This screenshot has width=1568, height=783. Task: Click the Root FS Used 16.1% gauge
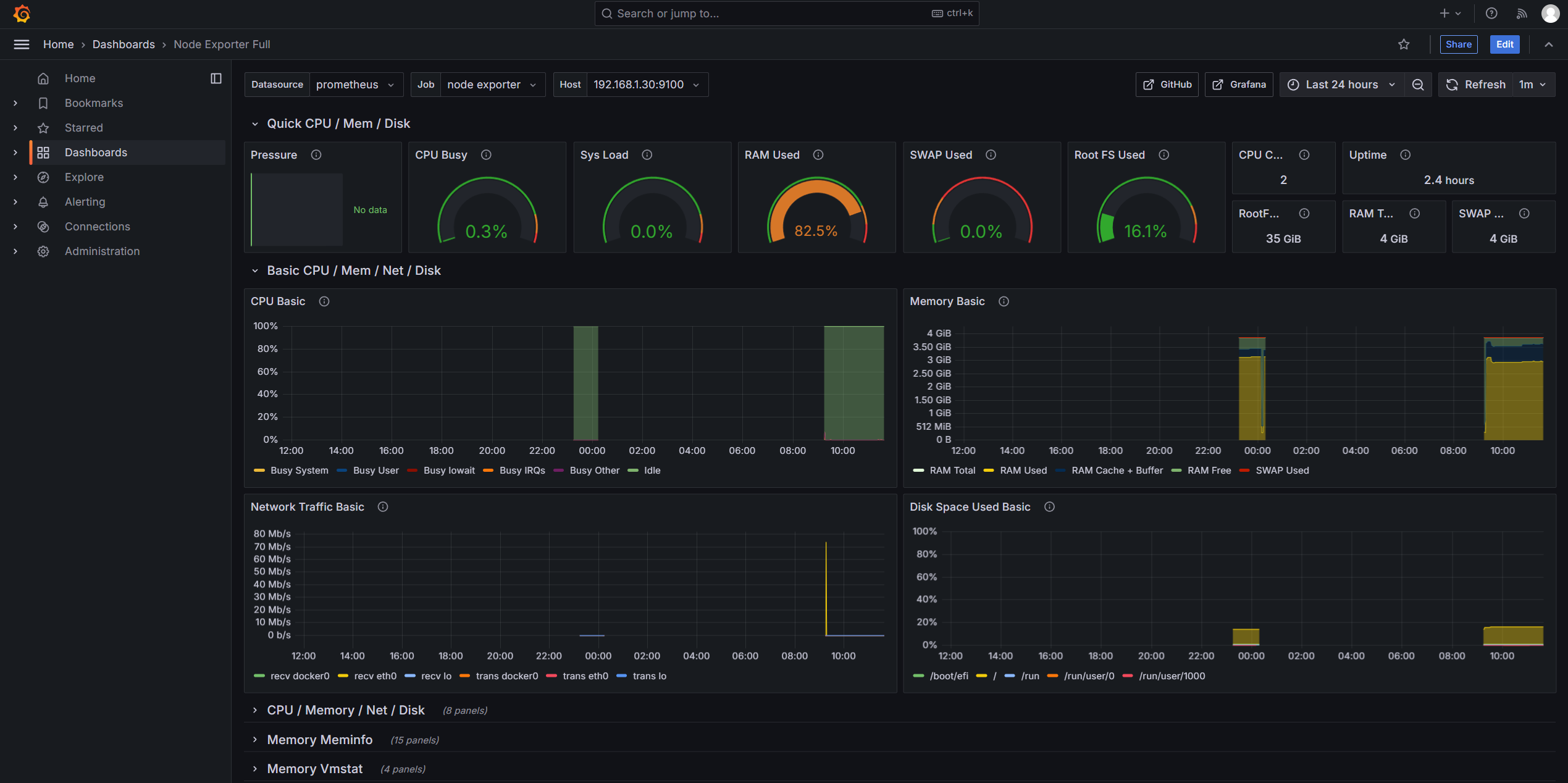click(x=1146, y=211)
